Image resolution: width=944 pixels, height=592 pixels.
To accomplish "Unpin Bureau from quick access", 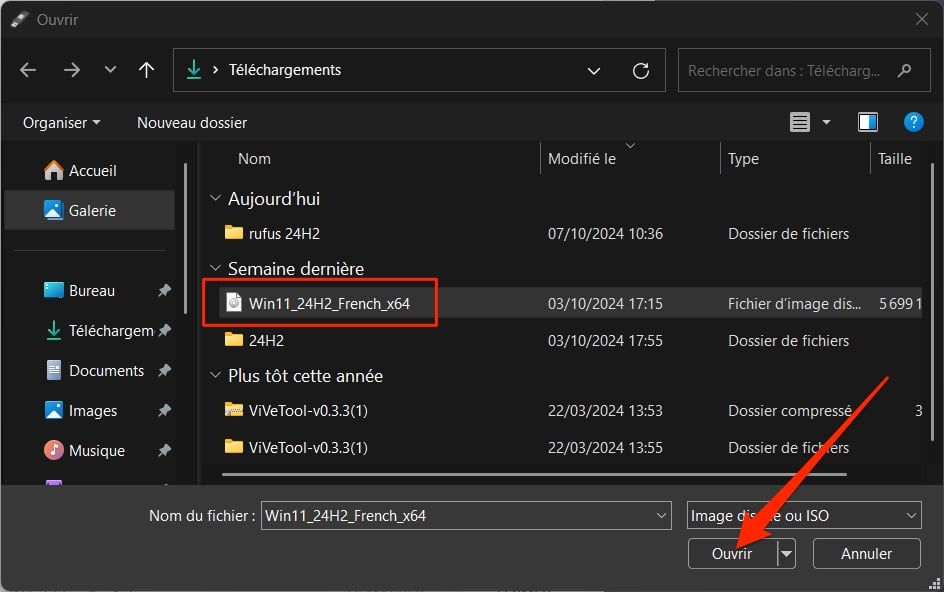I will coord(164,291).
